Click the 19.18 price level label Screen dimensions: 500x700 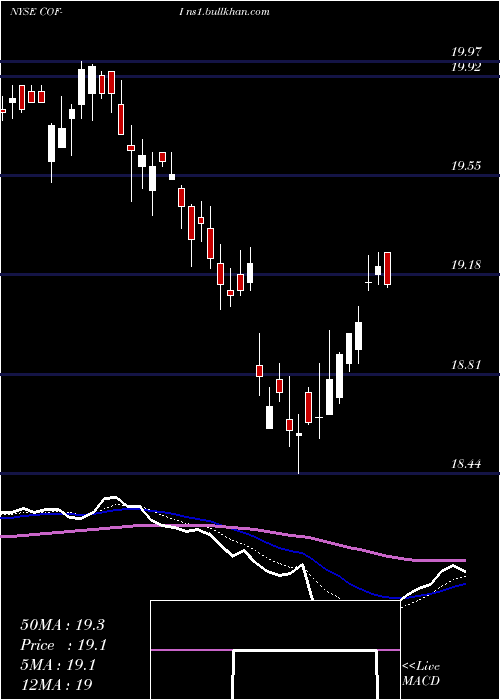pyautogui.click(x=466, y=265)
